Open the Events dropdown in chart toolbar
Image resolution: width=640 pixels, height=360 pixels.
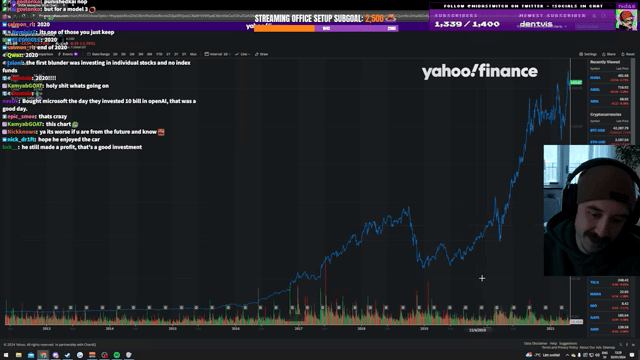coord(67,54)
